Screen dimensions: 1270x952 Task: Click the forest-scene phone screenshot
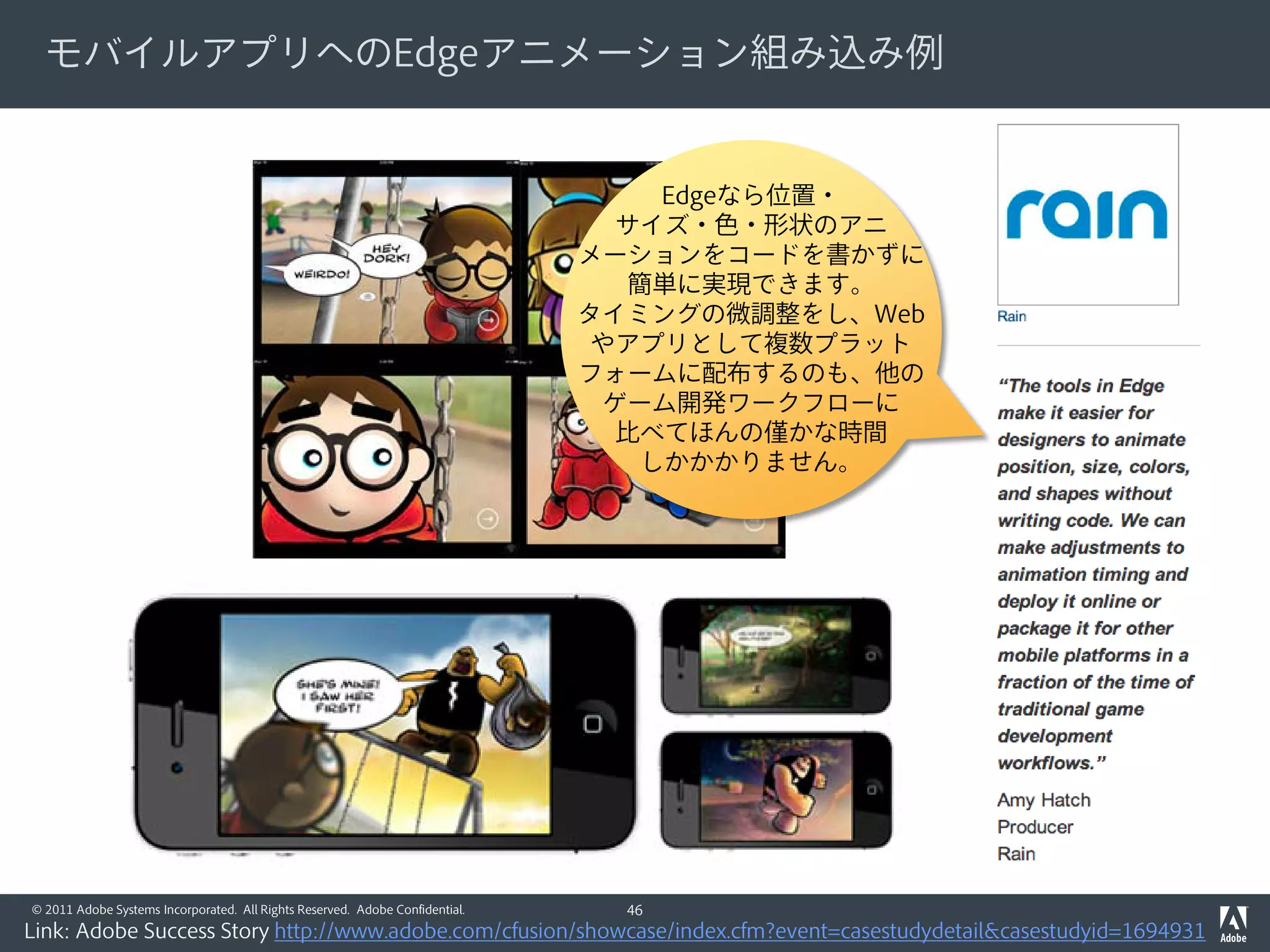[776, 656]
